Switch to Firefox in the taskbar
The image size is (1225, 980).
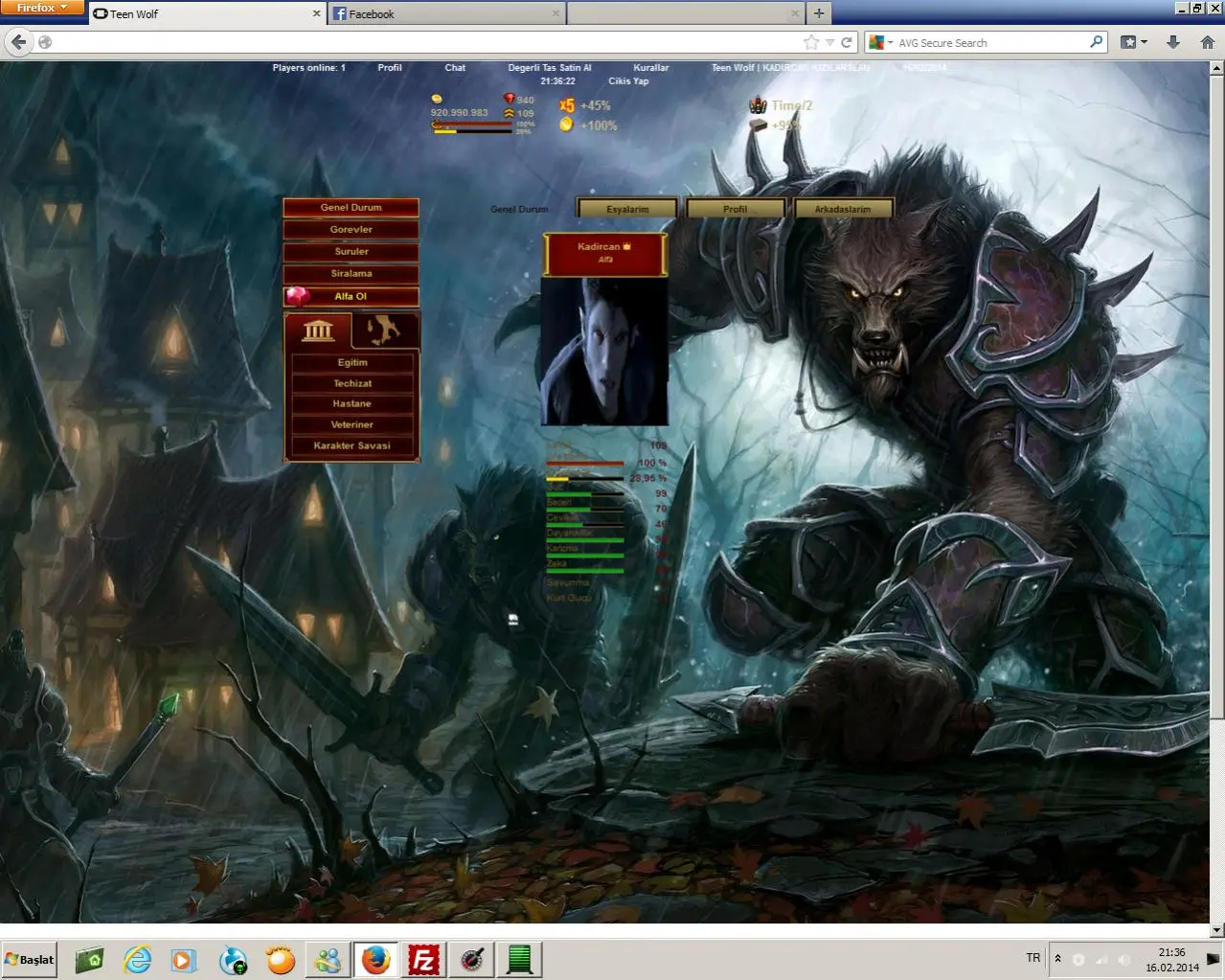click(x=376, y=960)
